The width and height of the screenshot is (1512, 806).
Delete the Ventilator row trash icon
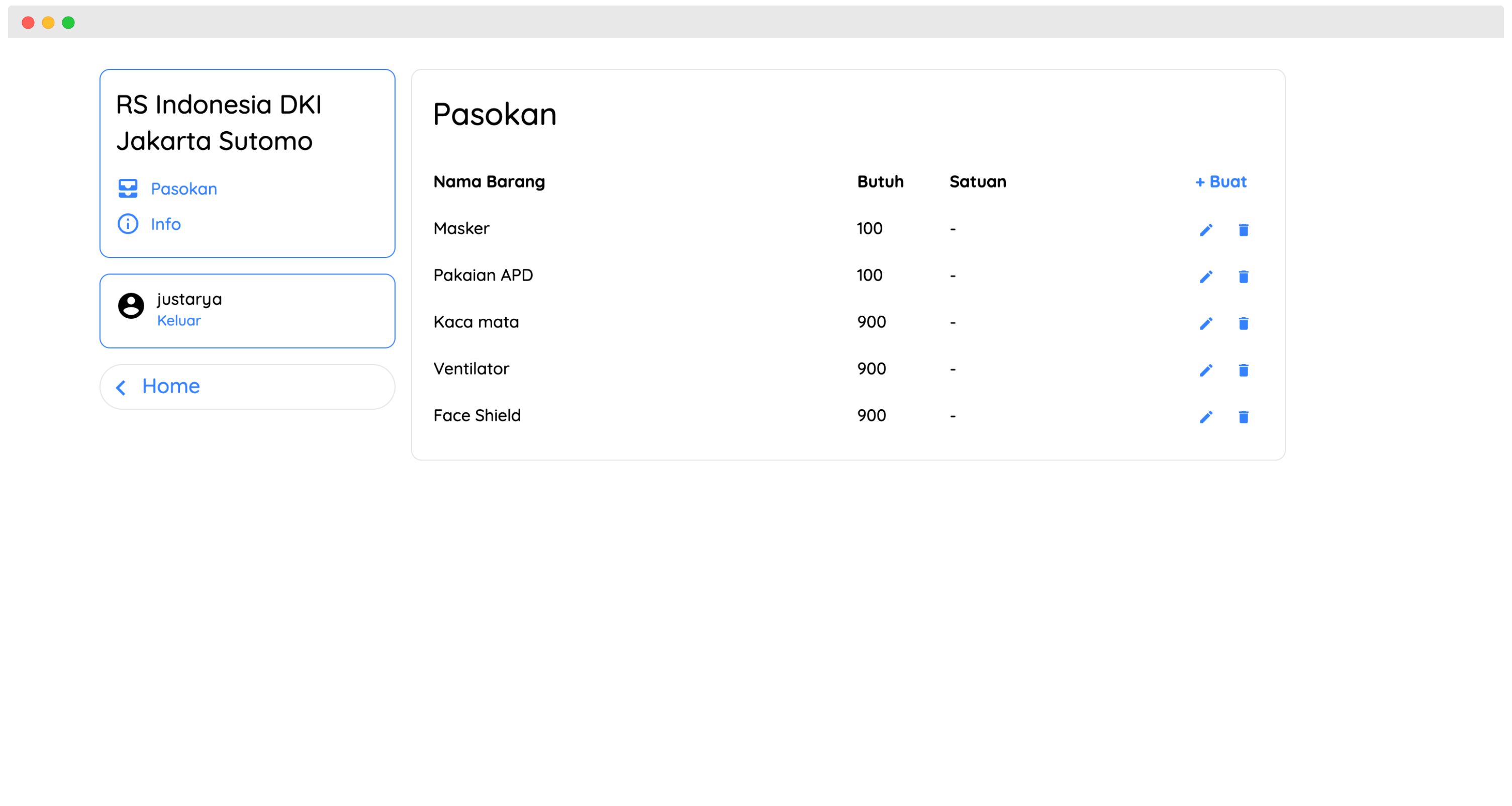pyautogui.click(x=1243, y=371)
